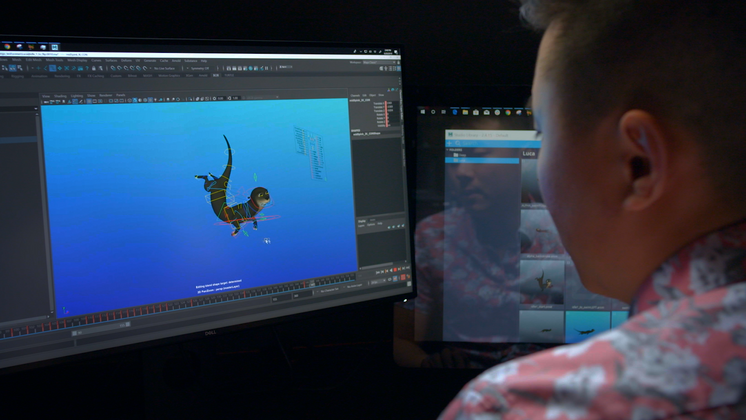Click the blue render icon in status line
This screenshot has width=746, height=420.
click(x=251, y=68)
